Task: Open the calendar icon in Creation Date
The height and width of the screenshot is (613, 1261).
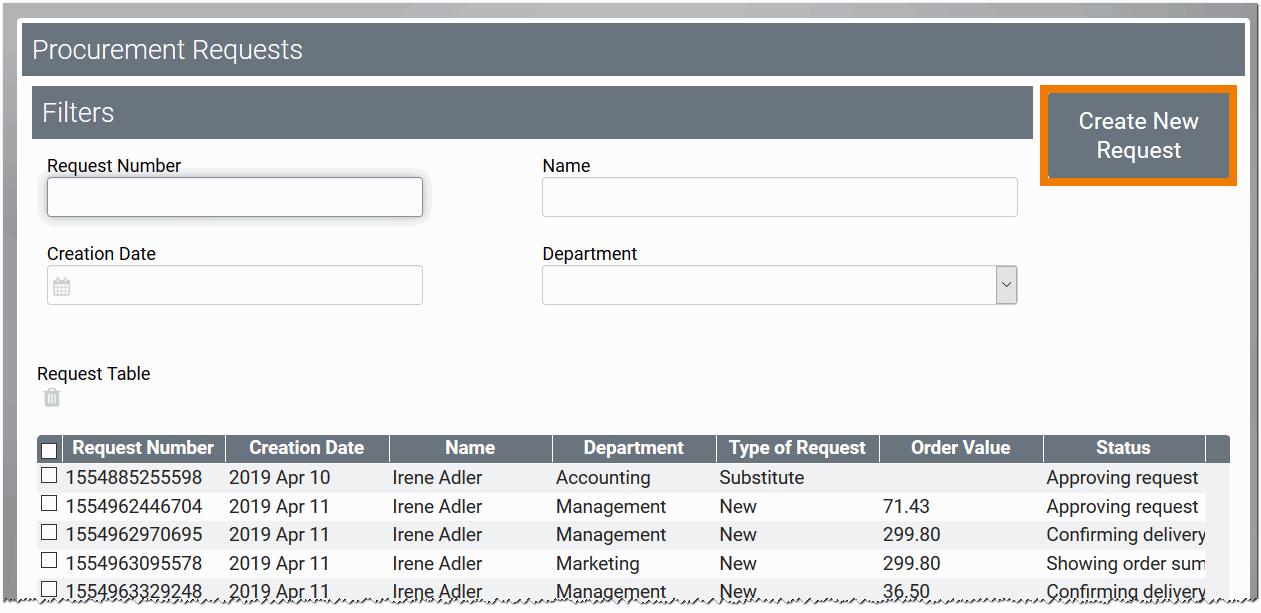Action: [x=62, y=287]
